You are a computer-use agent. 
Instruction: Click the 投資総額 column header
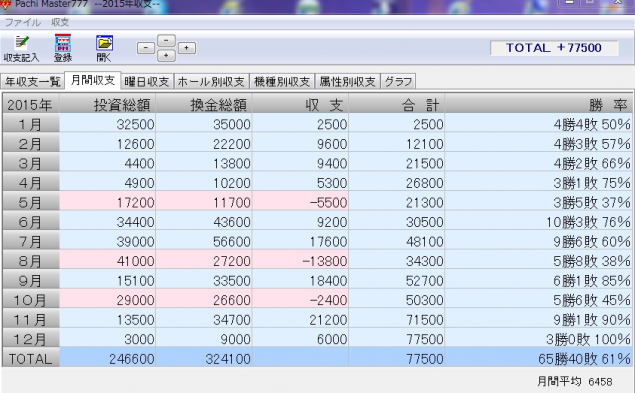coord(107,105)
